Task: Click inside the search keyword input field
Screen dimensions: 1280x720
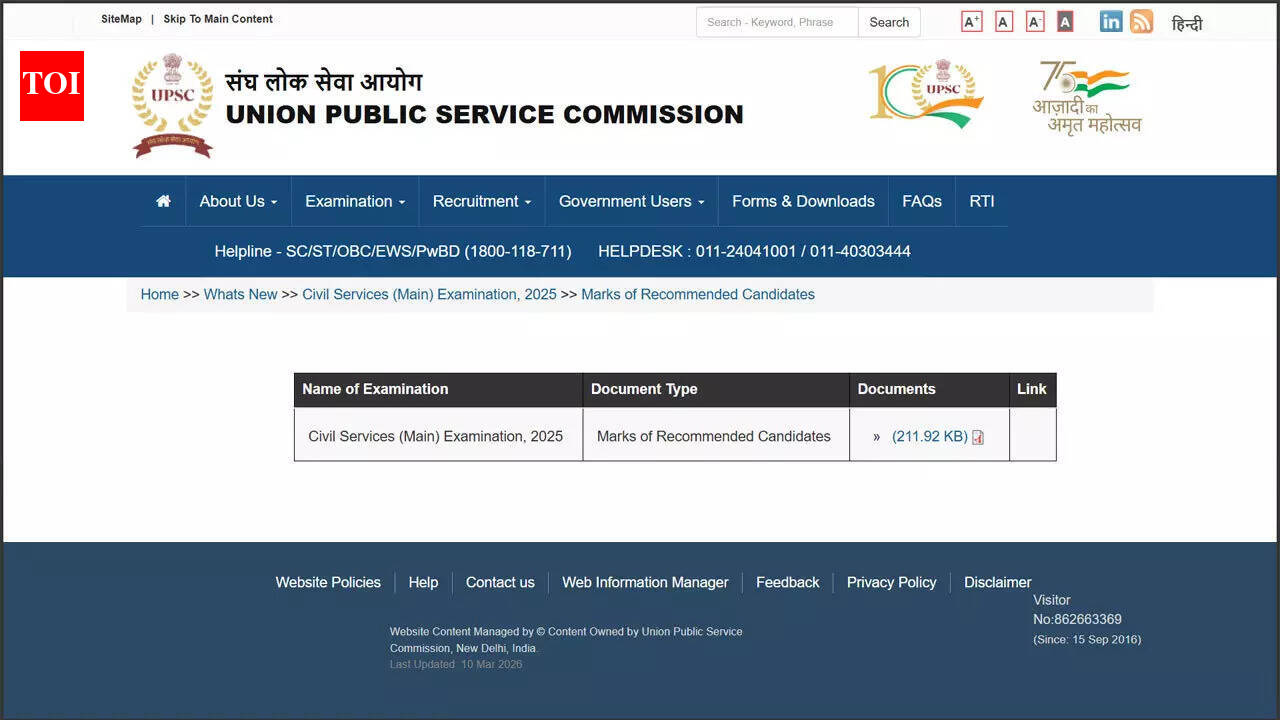Action: pos(776,21)
